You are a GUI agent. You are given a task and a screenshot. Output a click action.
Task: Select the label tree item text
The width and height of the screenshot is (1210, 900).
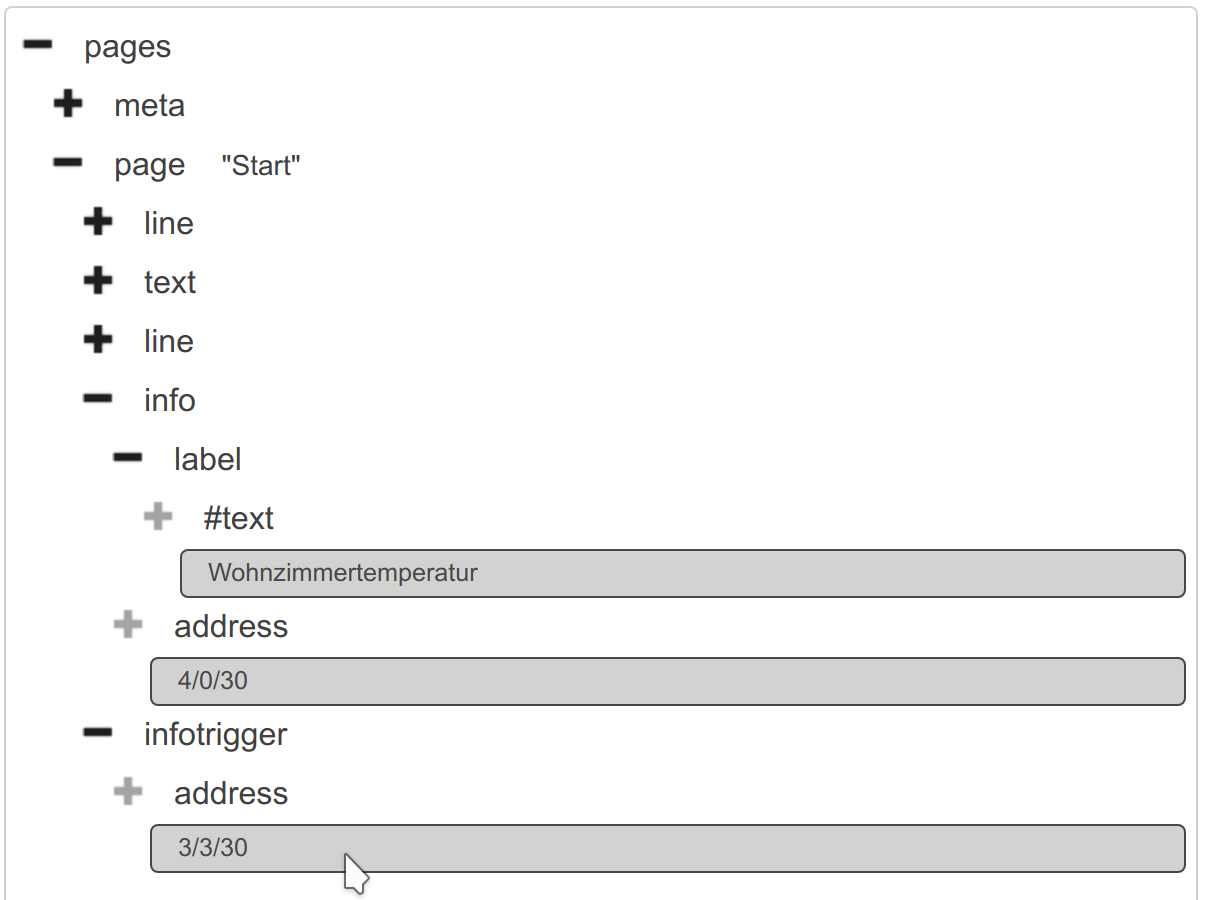[x=208, y=459]
